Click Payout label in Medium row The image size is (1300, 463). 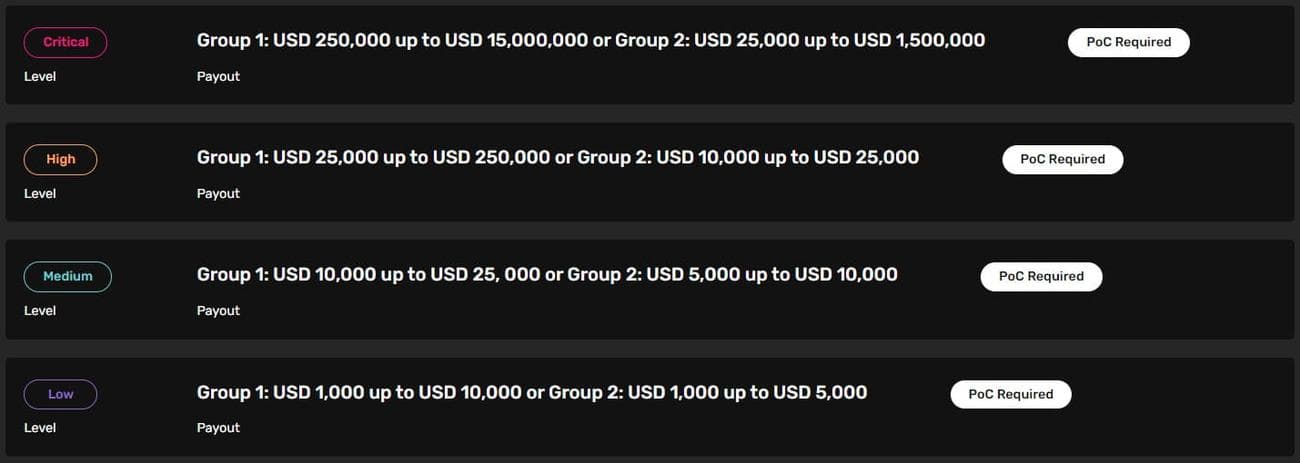point(218,310)
